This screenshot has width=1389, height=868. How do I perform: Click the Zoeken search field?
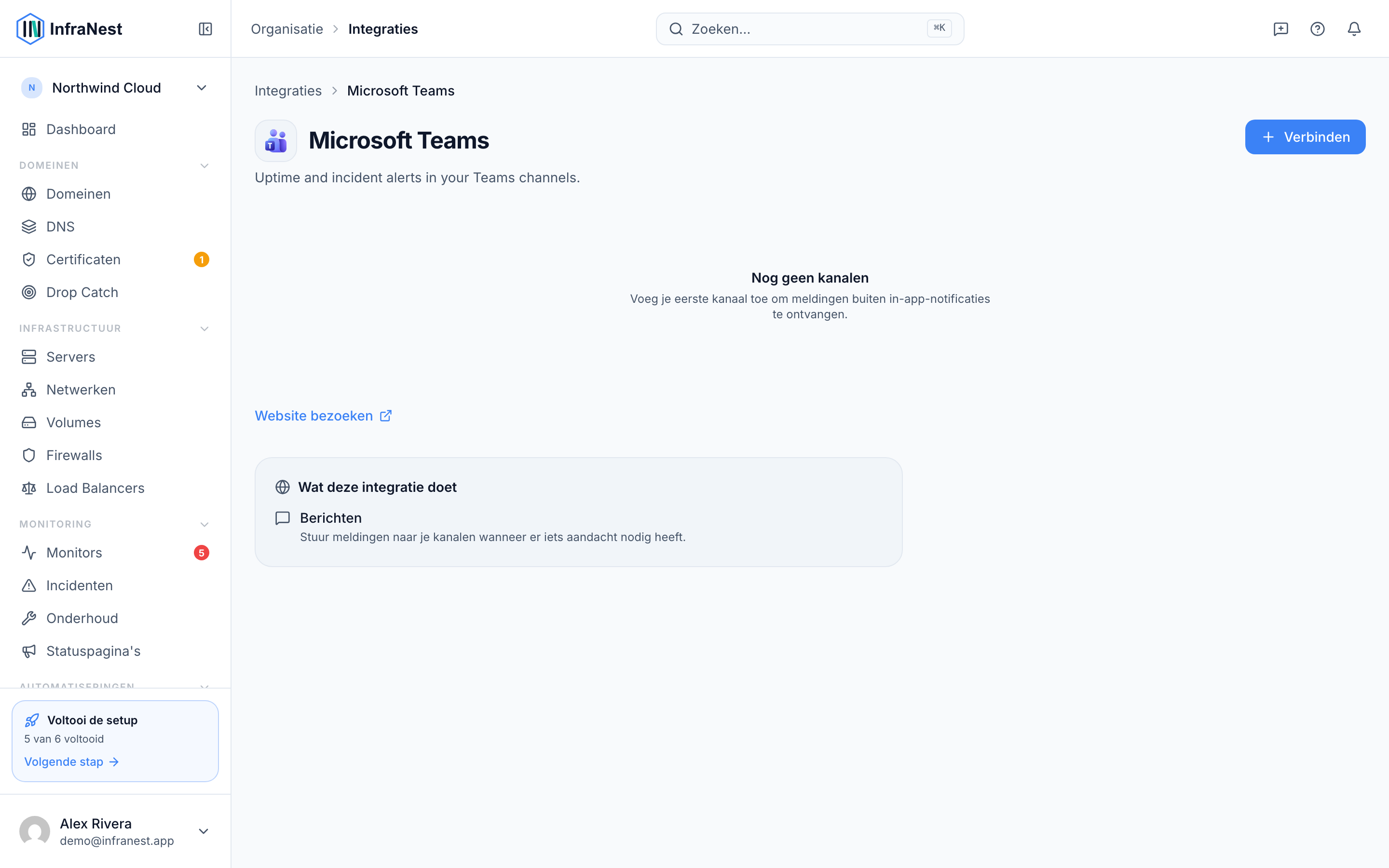coord(810,29)
